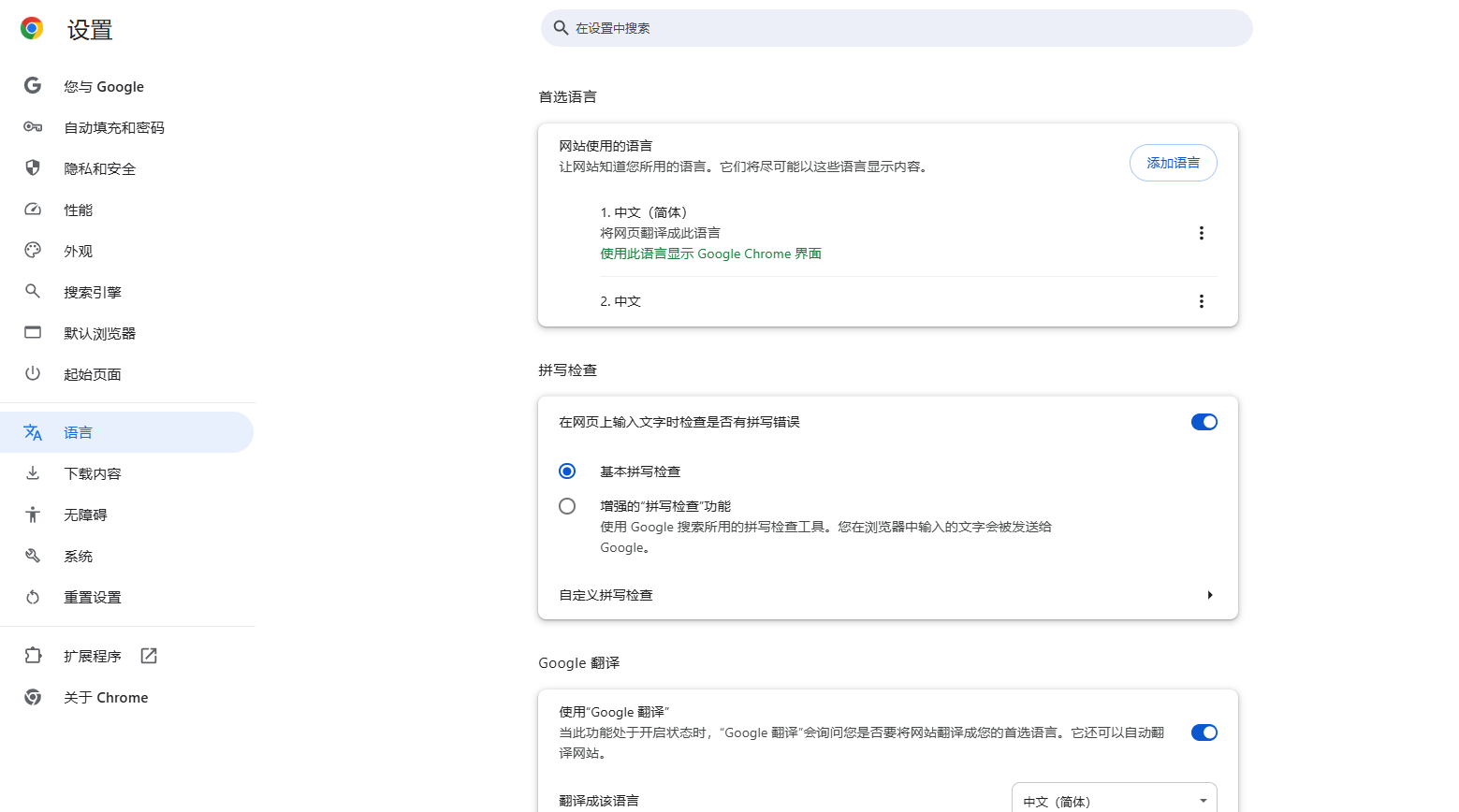Click 将网页翻译成此语言 text
This screenshot has height=812, width=1459.
coord(660,233)
